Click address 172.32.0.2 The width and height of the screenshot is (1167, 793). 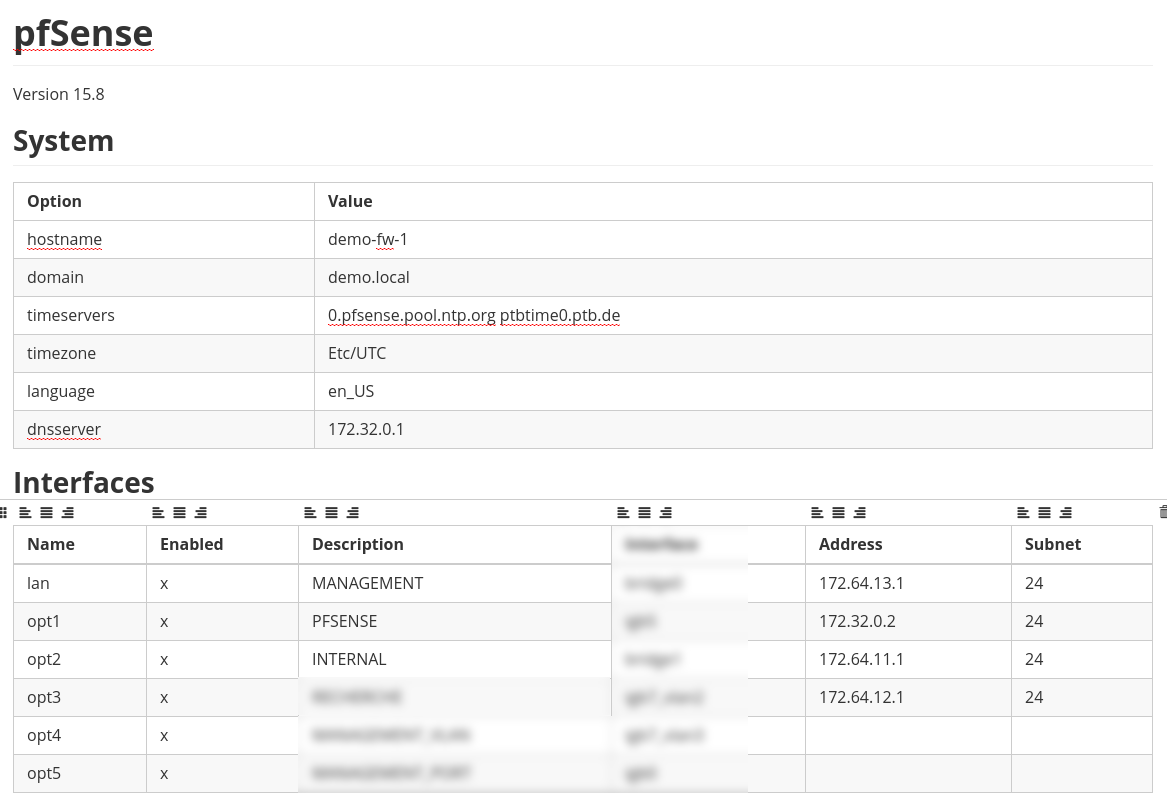857,621
